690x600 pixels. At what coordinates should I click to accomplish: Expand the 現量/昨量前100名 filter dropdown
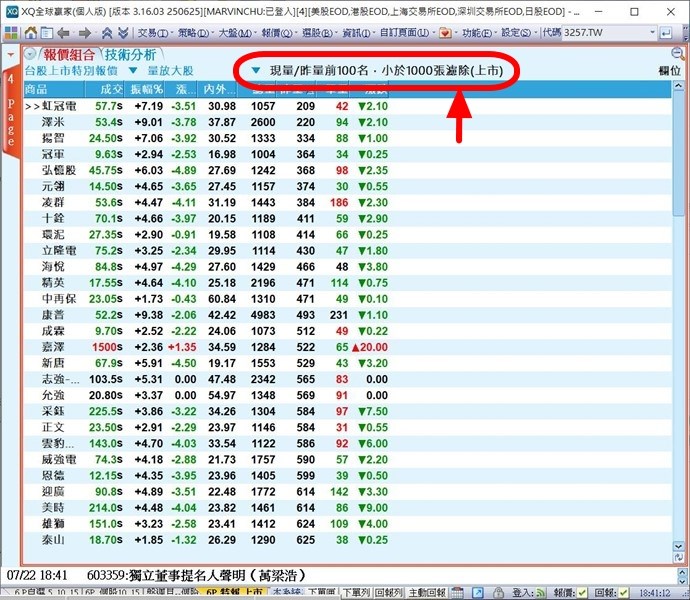(x=257, y=71)
